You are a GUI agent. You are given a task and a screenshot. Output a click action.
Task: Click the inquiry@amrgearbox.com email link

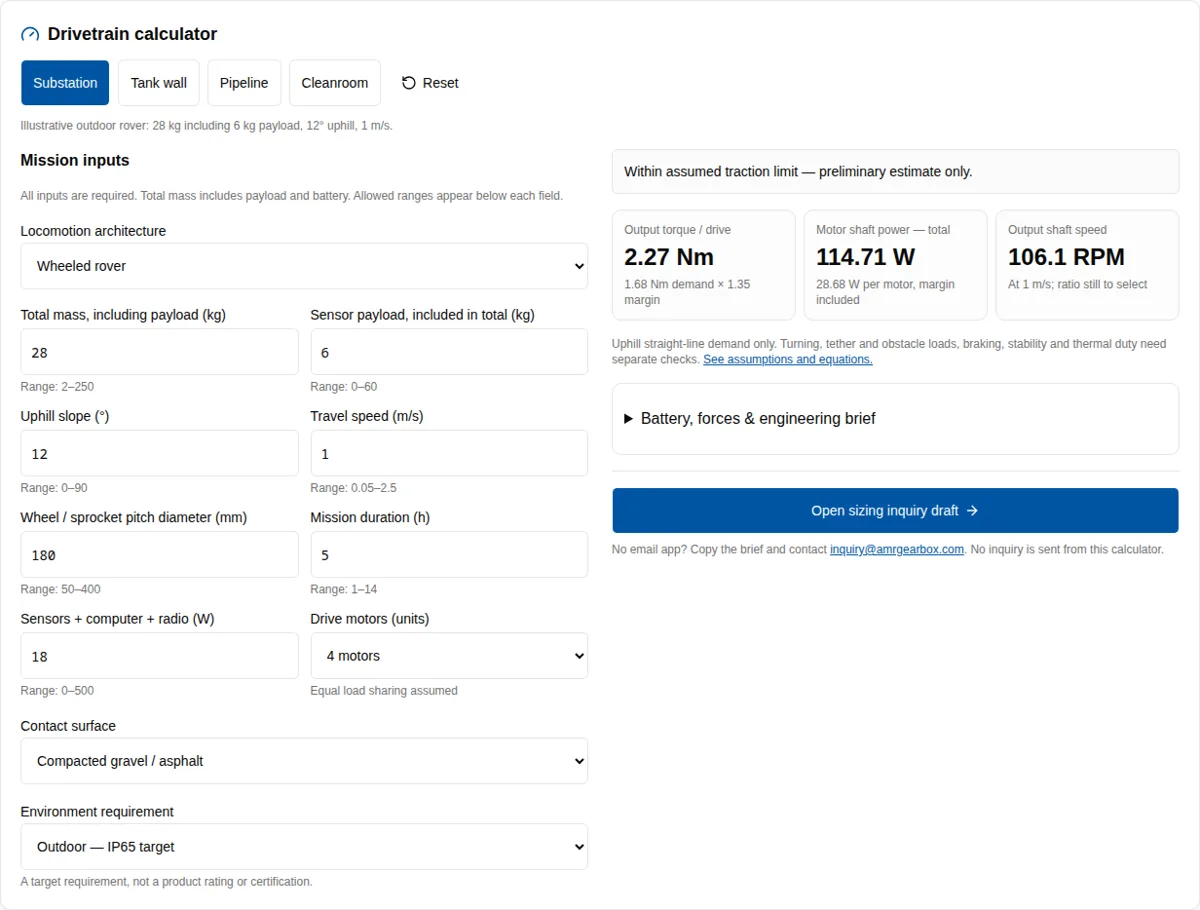[897, 550]
